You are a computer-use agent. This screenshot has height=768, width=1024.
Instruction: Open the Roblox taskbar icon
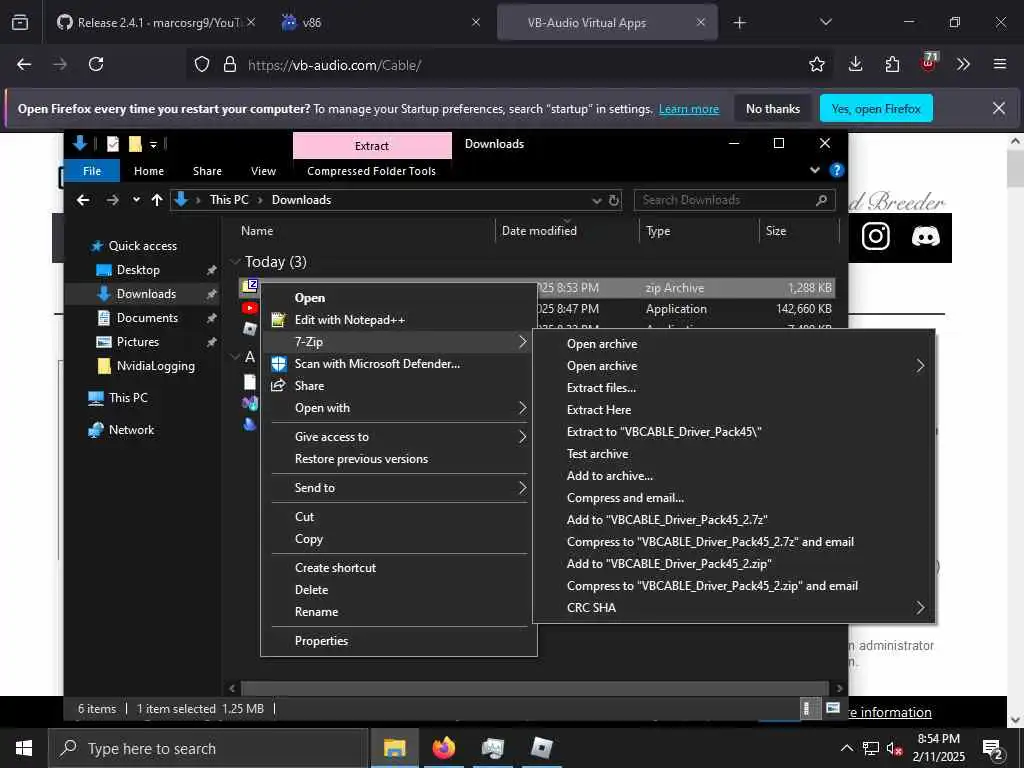(x=541, y=748)
